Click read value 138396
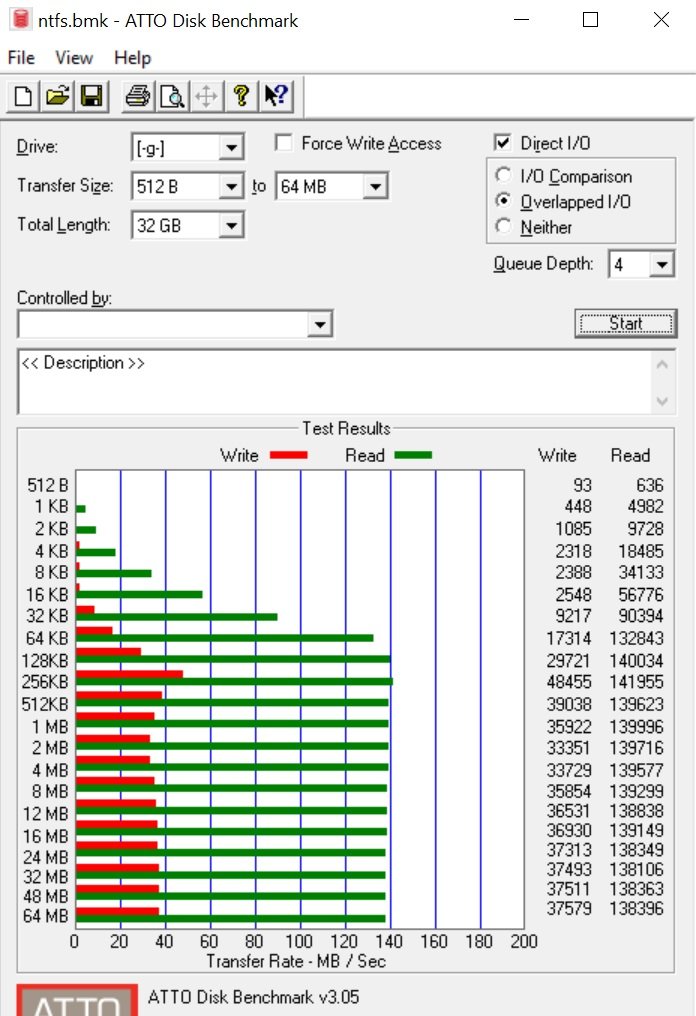Screen dimensions: 696x1016 click(x=636, y=908)
